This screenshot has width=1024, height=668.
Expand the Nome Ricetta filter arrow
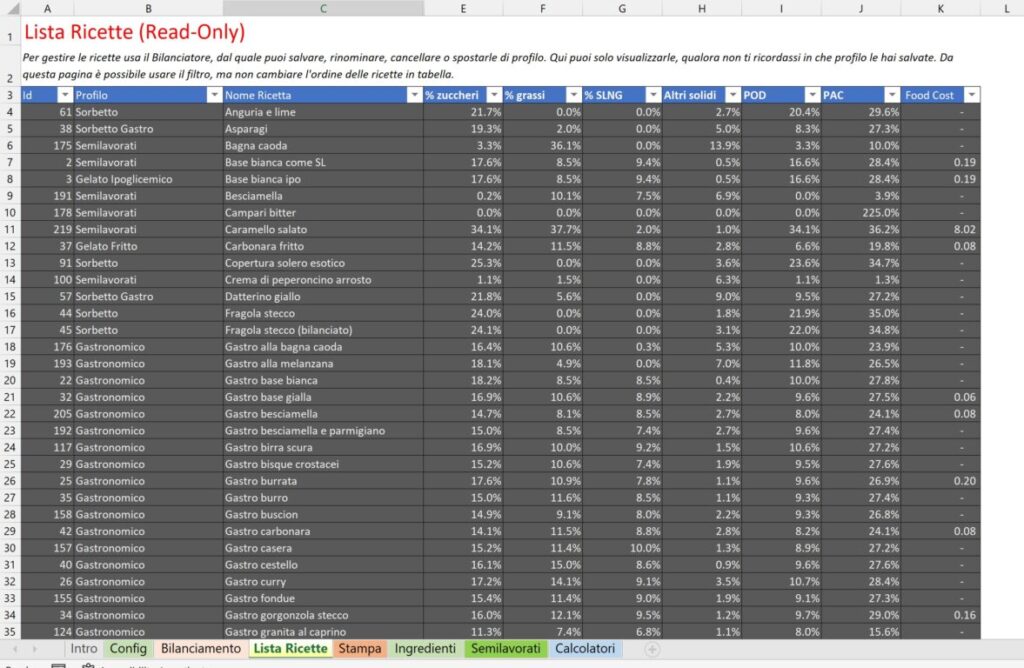pos(414,95)
